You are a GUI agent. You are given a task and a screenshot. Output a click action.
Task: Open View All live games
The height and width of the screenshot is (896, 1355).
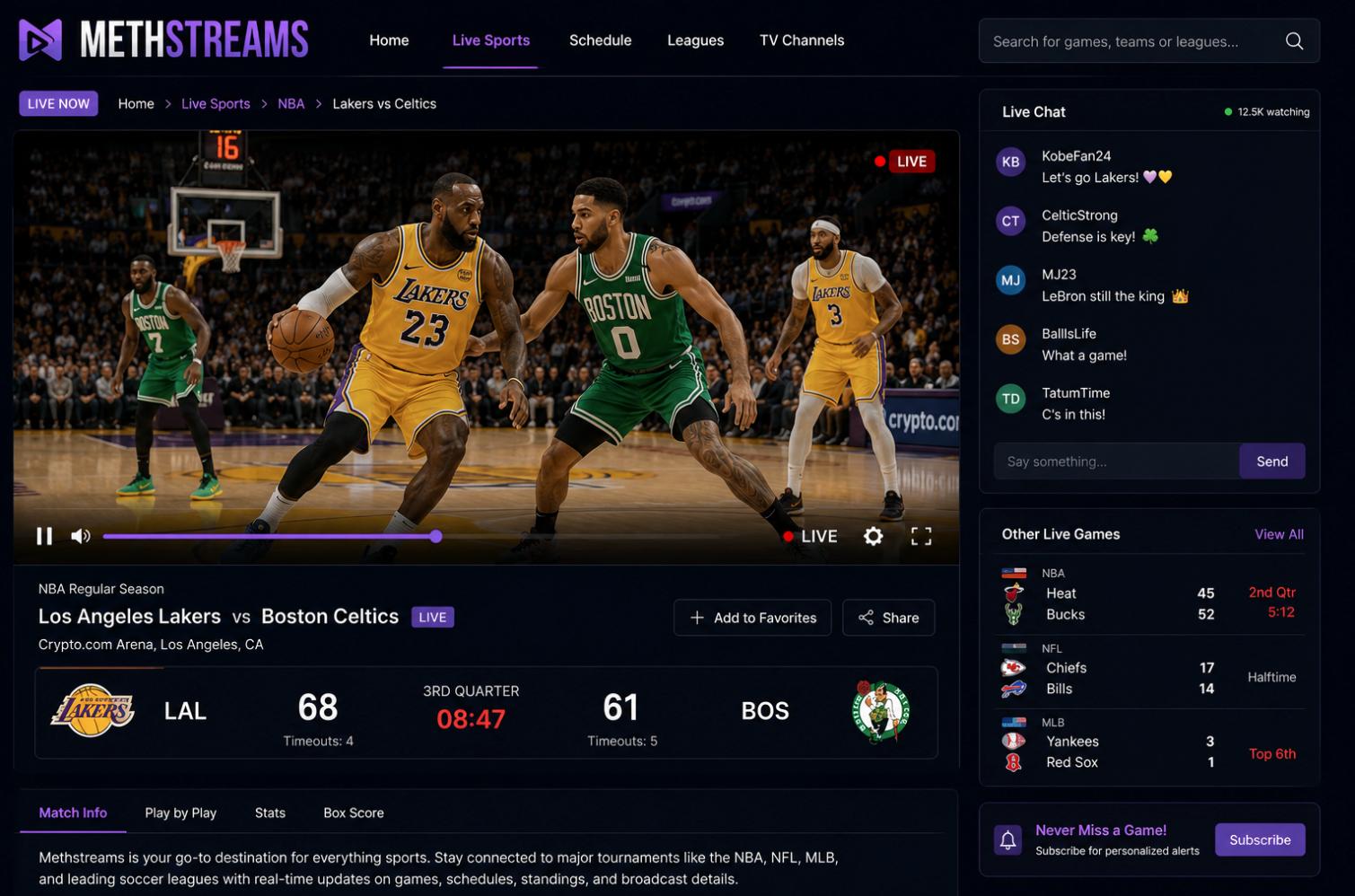point(1279,534)
